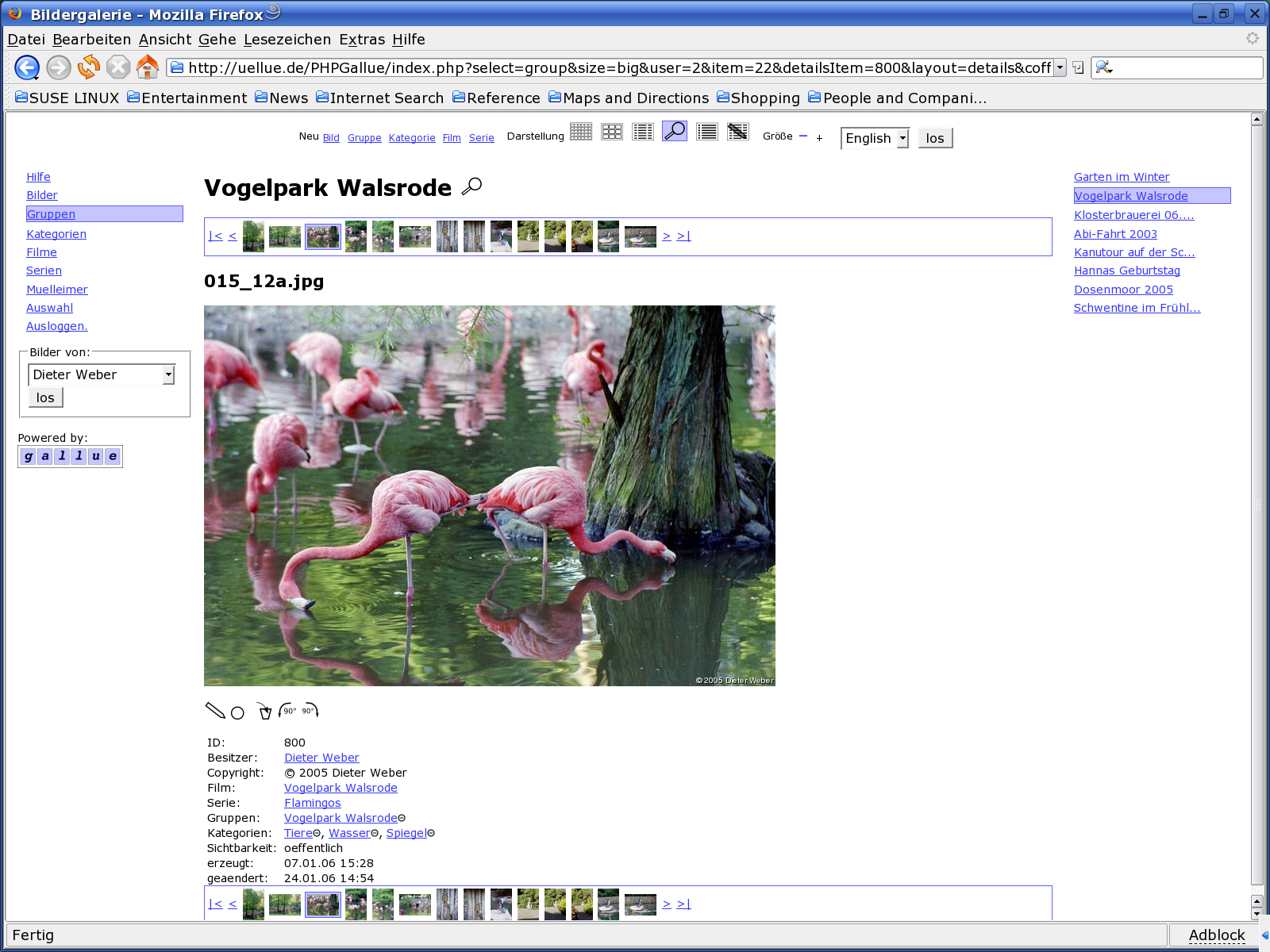Click the 'los' button next to the language selector
Screen dimensions: 1270x952
tap(934, 138)
